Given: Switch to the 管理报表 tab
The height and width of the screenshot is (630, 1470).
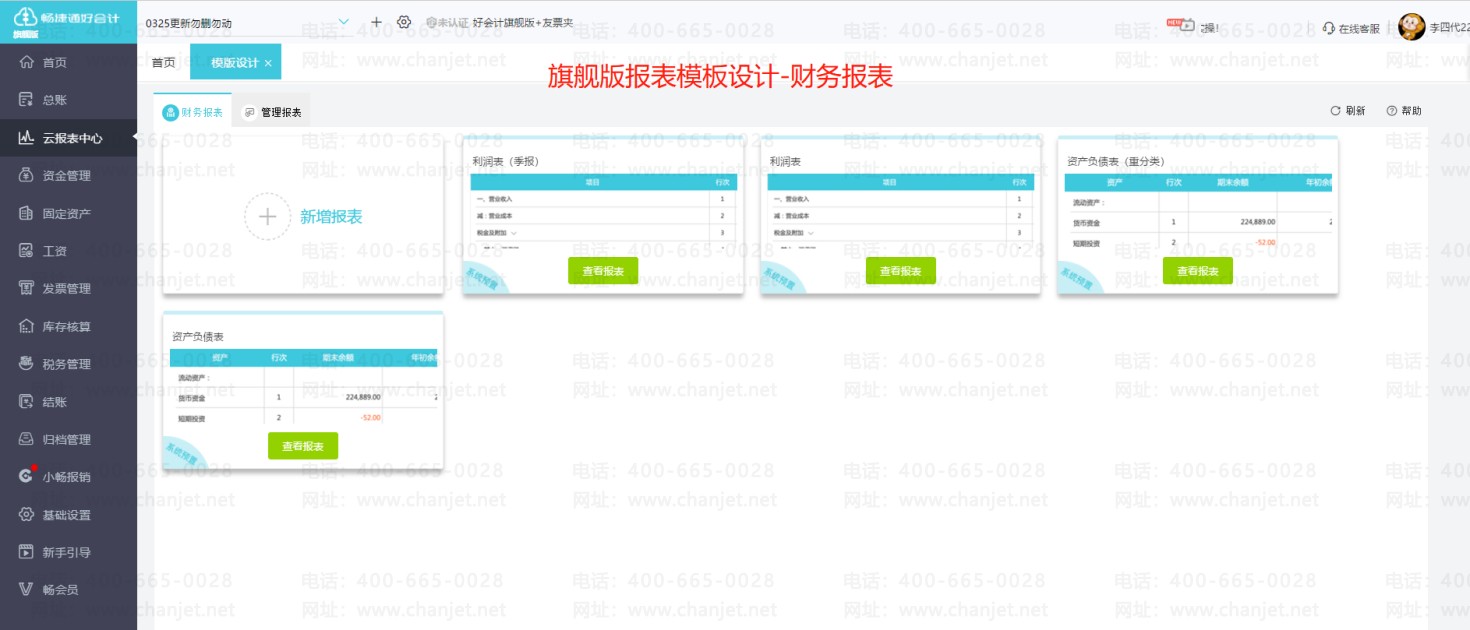Looking at the screenshot, I should (272, 113).
